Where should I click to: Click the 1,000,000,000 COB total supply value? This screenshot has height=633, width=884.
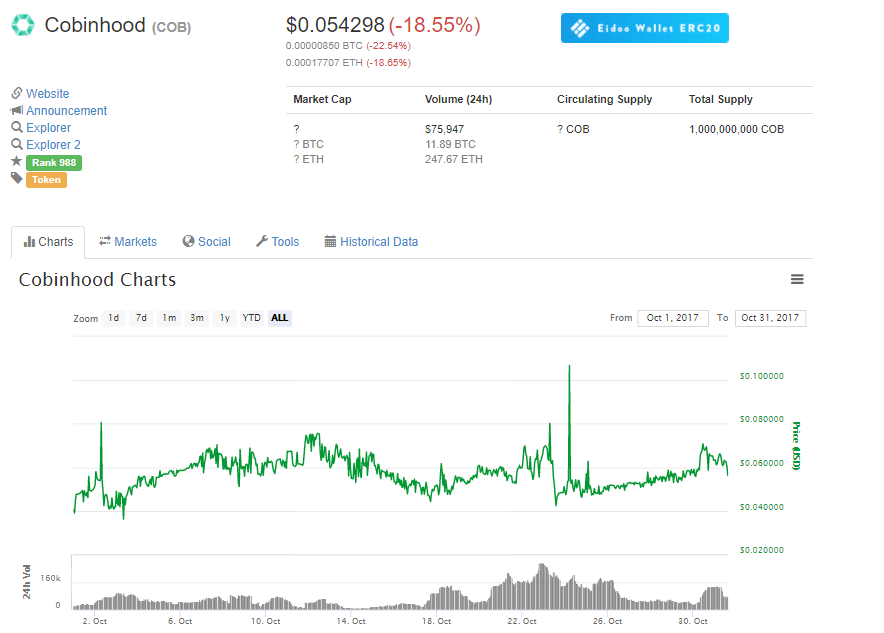[x=736, y=129]
